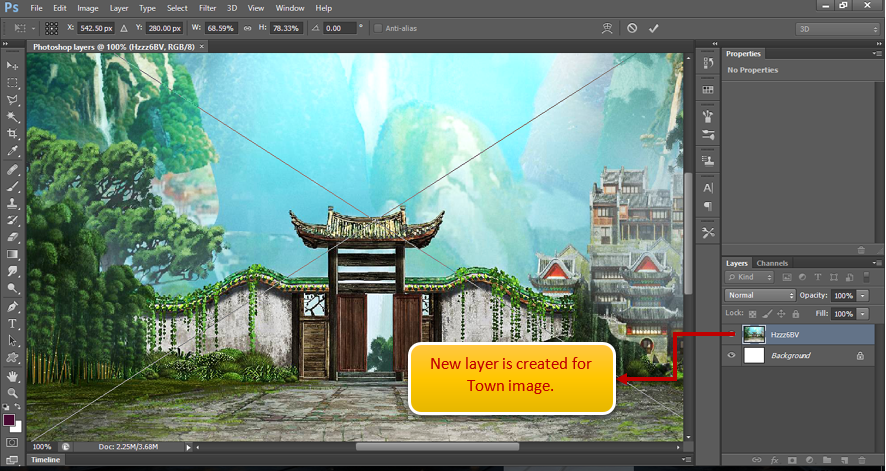The width and height of the screenshot is (886, 471).
Task: Add a layer mask
Action: [x=792, y=460]
